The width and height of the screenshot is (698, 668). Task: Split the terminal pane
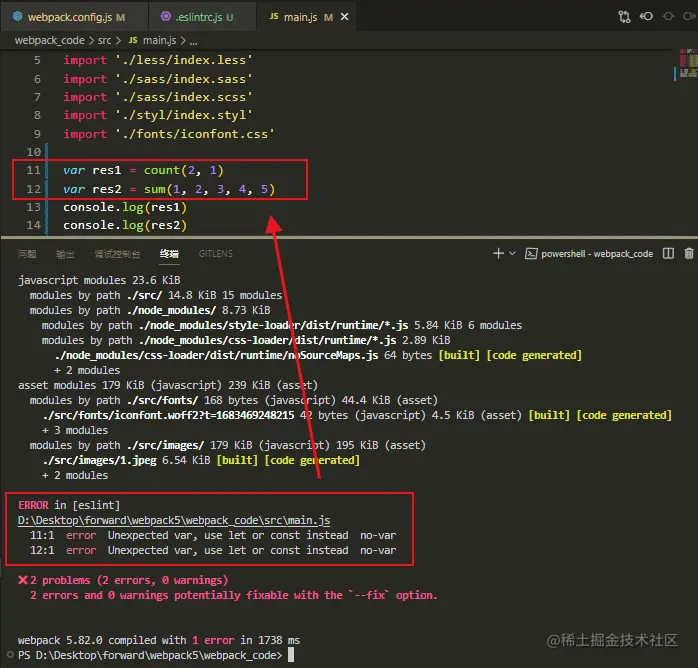668,254
